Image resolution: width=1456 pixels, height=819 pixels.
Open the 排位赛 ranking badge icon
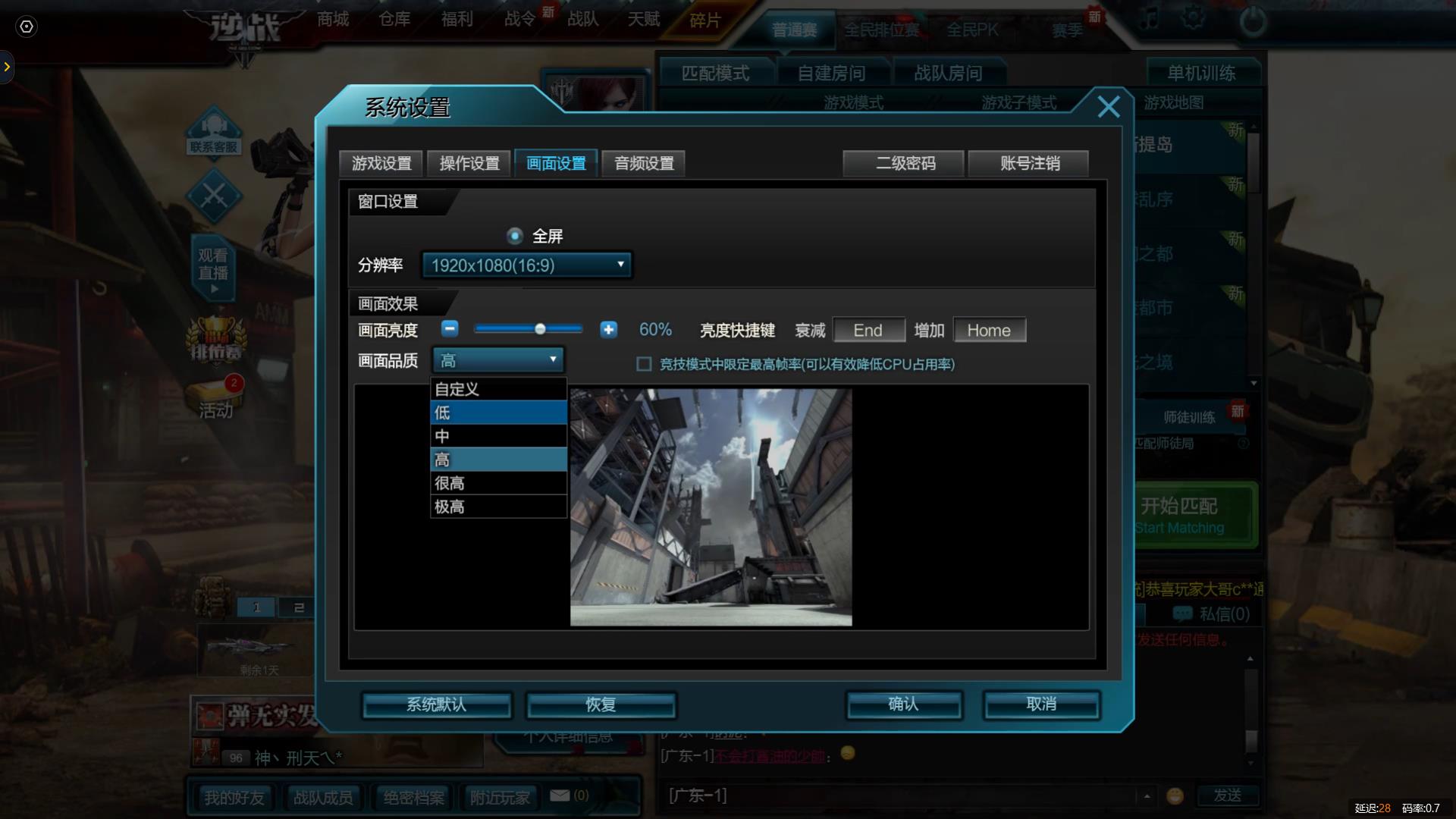coord(217,340)
